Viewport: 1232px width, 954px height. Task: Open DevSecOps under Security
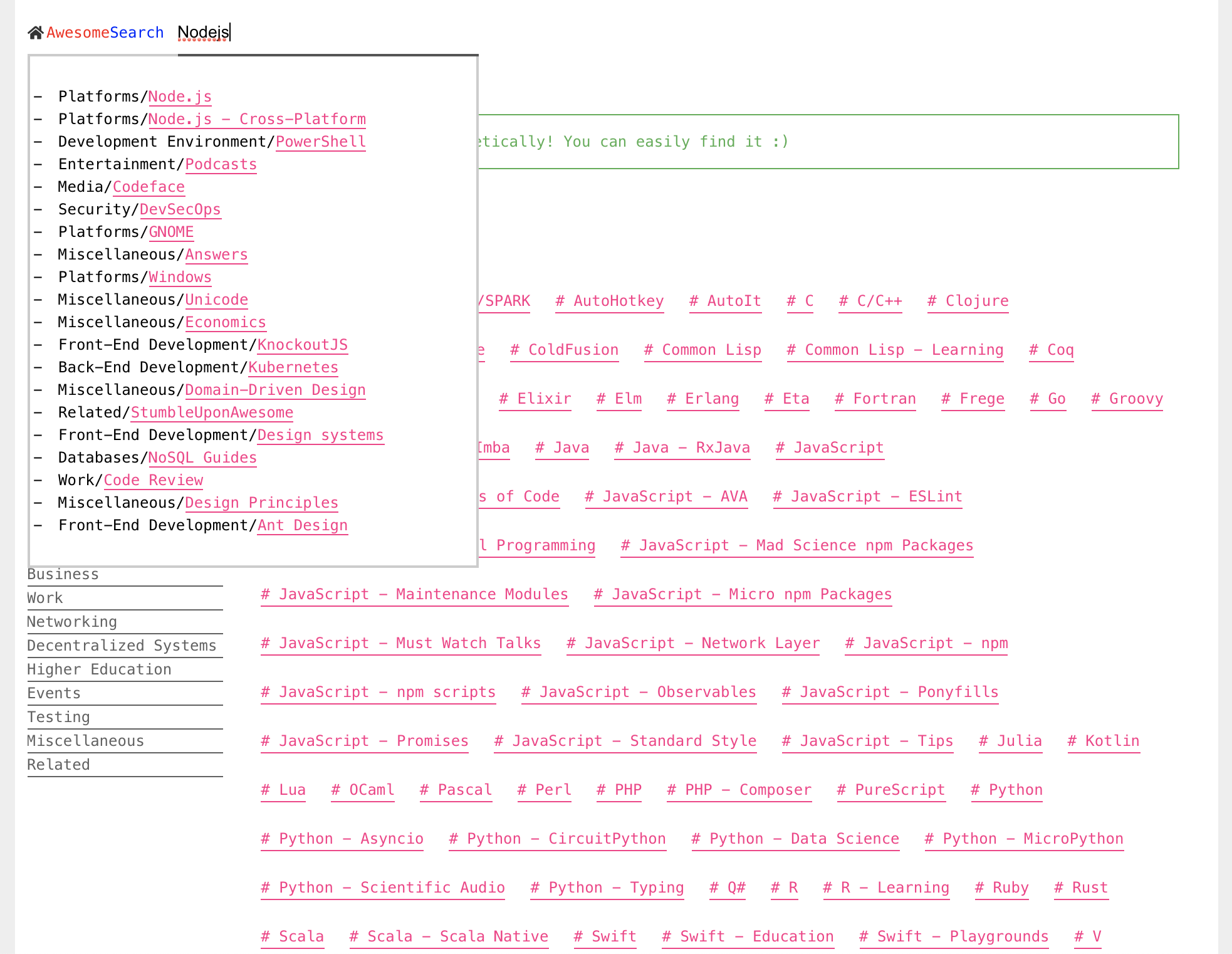click(180, 209)
